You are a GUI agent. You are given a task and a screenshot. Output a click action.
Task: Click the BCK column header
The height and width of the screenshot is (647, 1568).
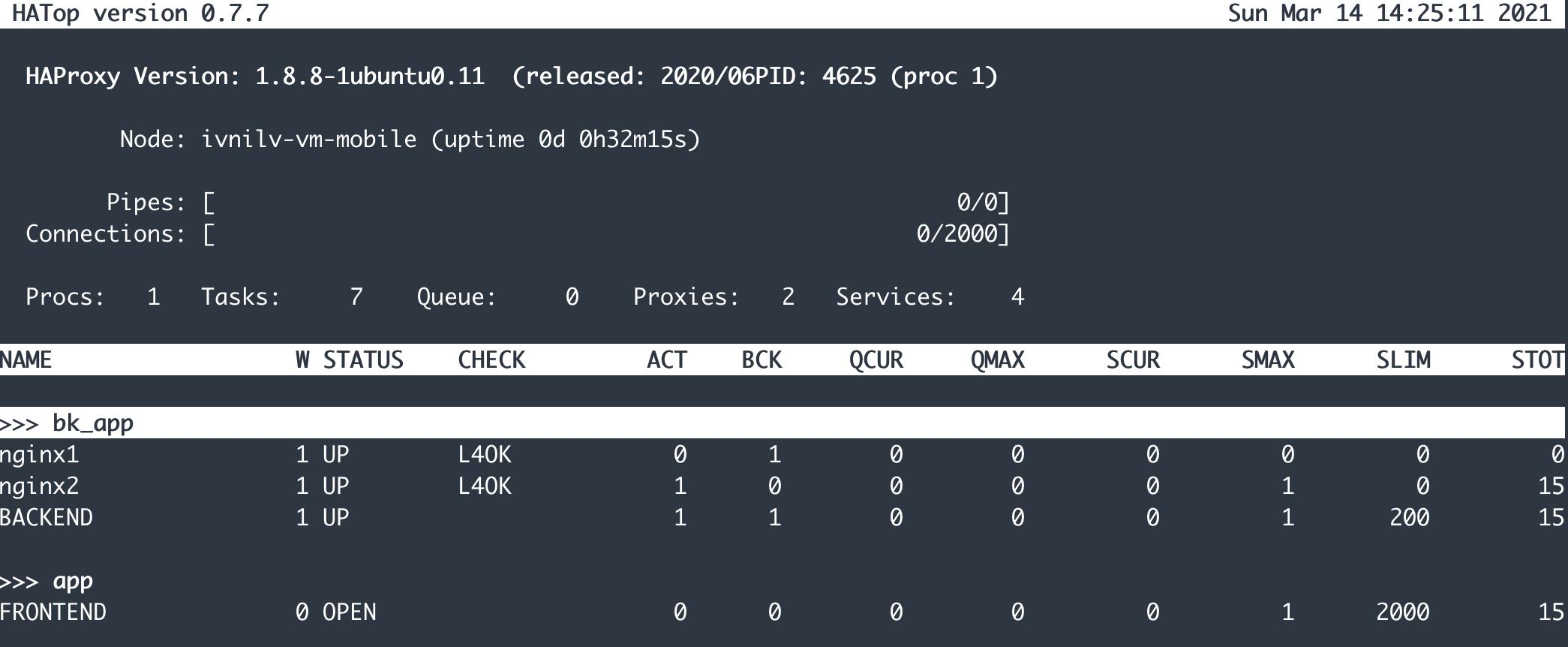point(761,360)
